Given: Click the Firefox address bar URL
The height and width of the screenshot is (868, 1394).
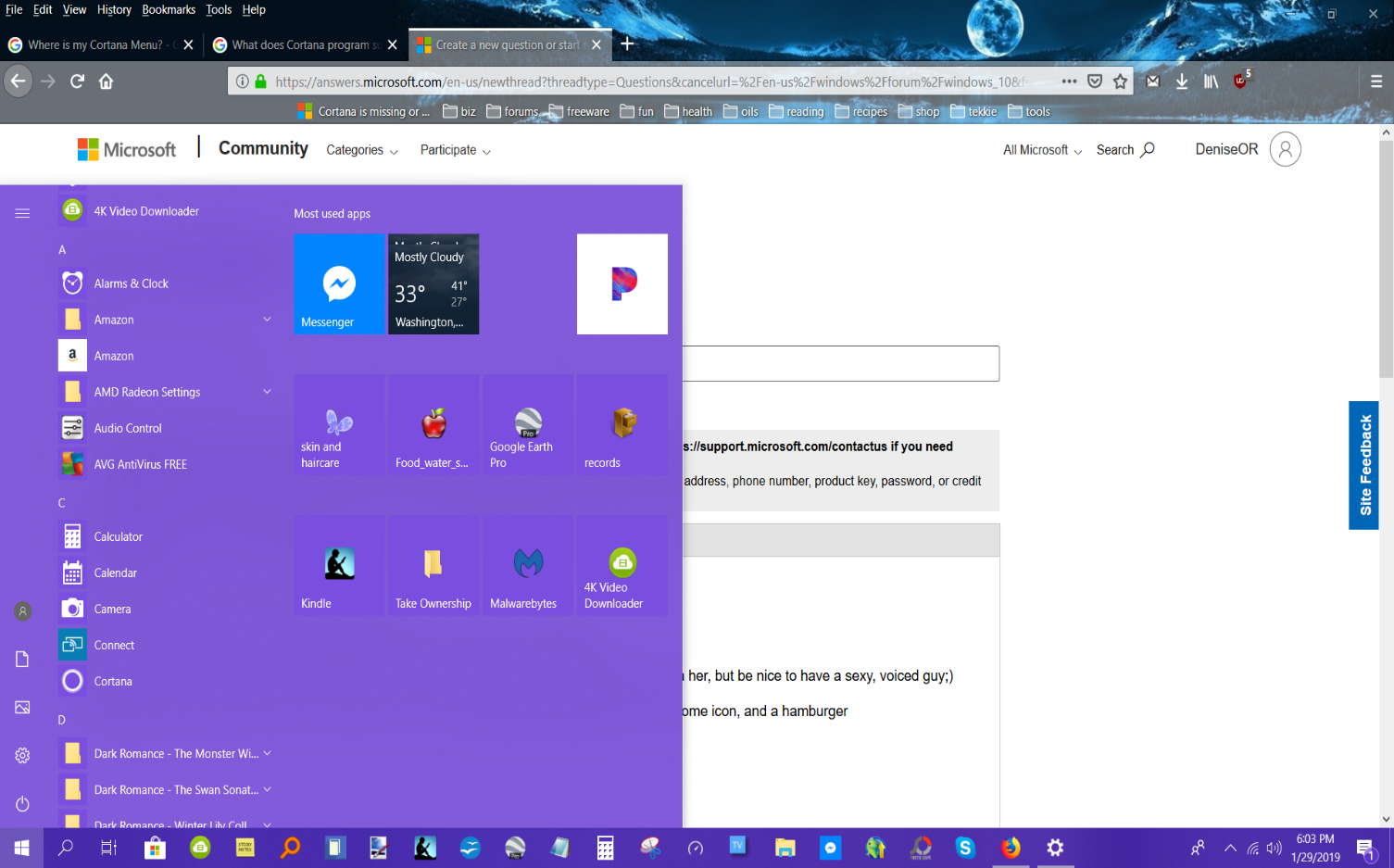Looking at the screenshot, I should point(648,82).
